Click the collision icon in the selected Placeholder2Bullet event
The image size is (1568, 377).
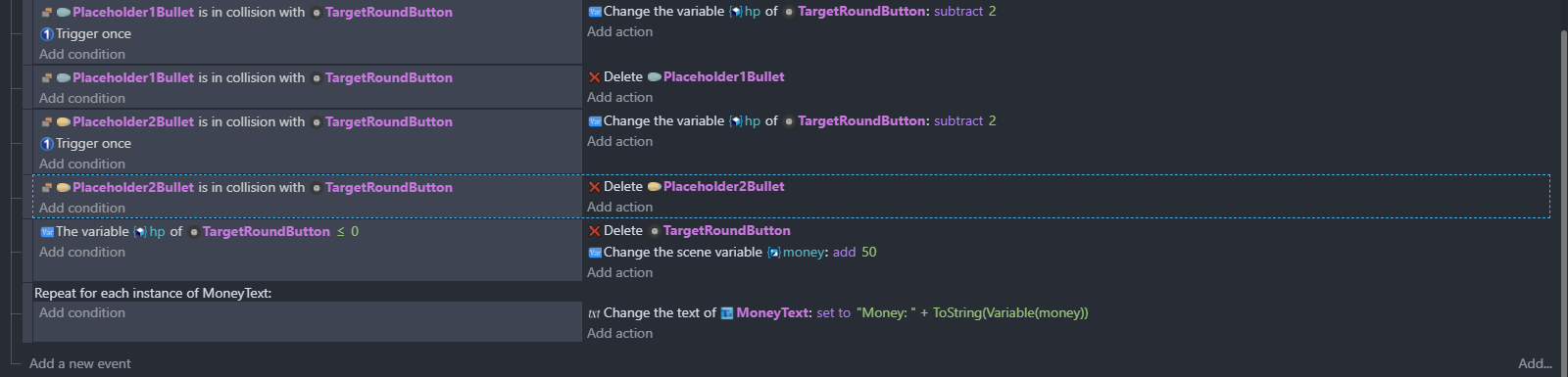point(46,187)
